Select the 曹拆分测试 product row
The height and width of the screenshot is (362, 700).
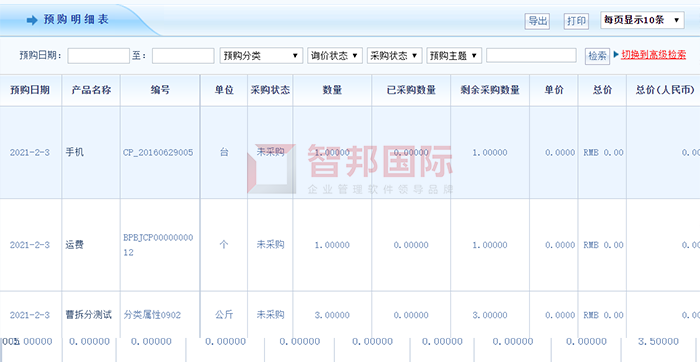pyautogui.click(x=350, y=315)
